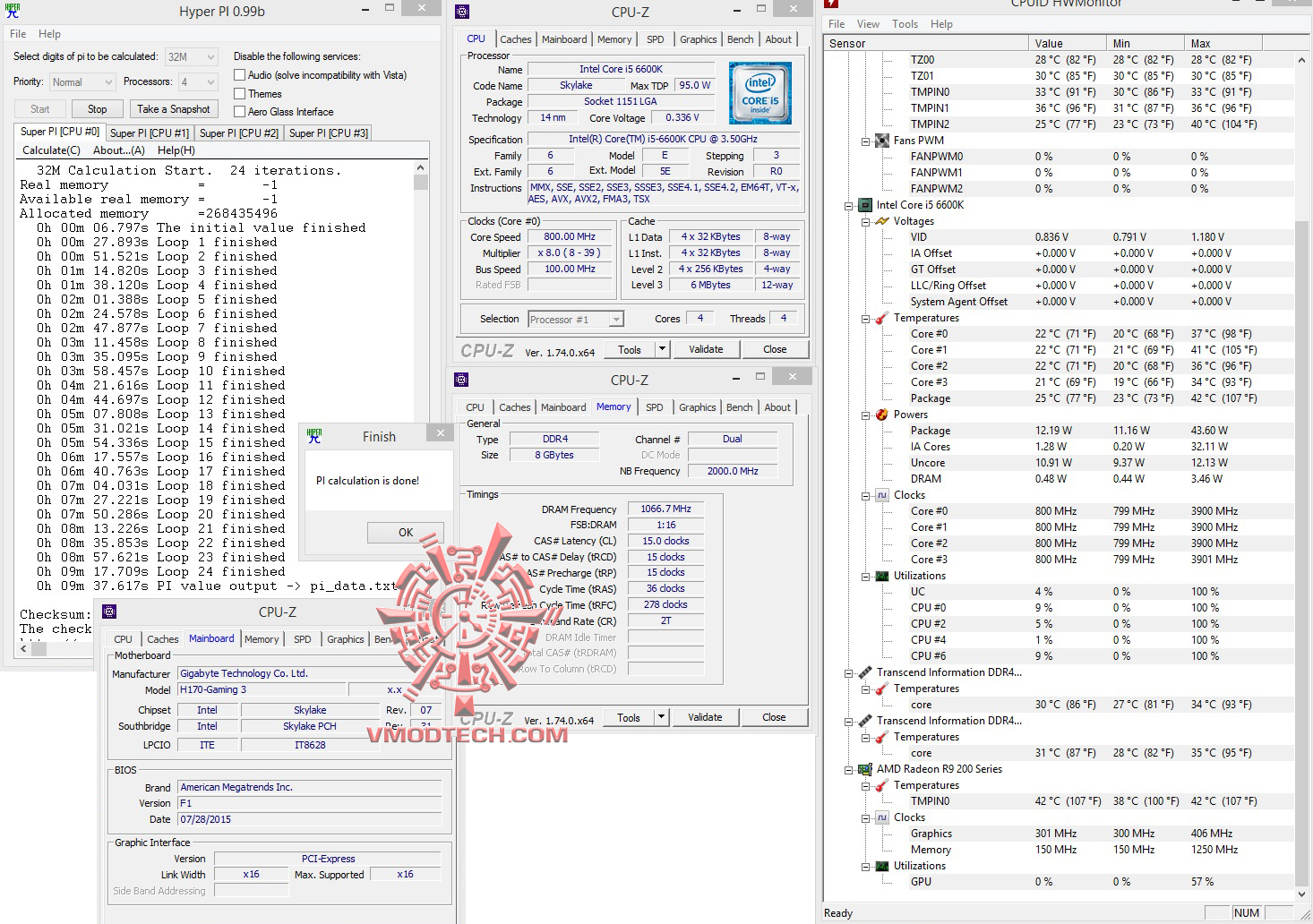This screenshot has height=924, width=1313.
Task: Open SPD tab in CPU-Z Memory window
Action: [655, 407]
